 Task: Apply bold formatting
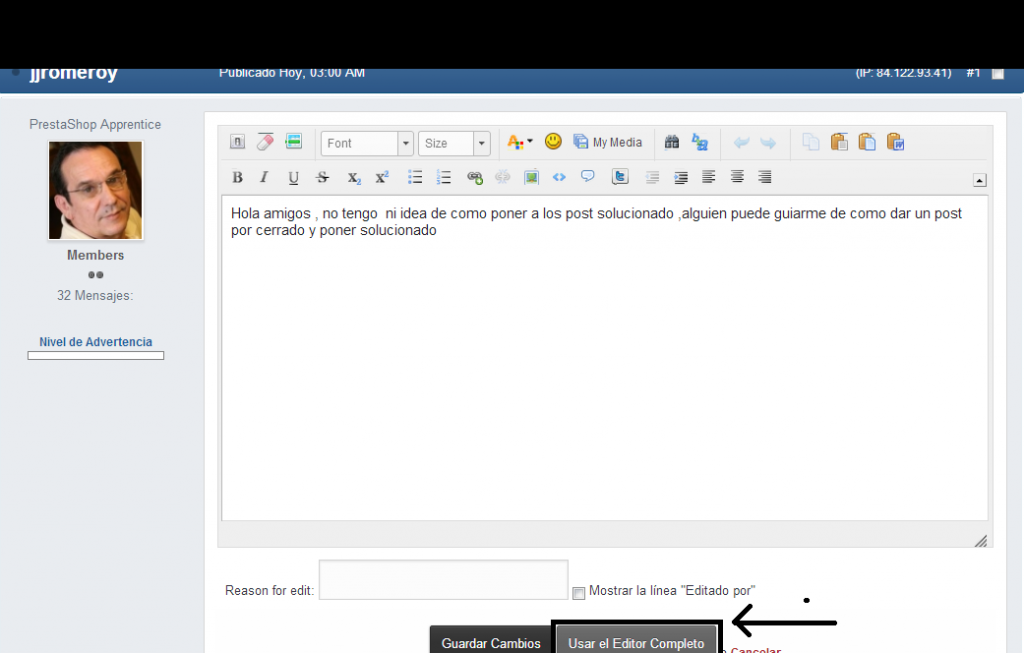(237, 177)
